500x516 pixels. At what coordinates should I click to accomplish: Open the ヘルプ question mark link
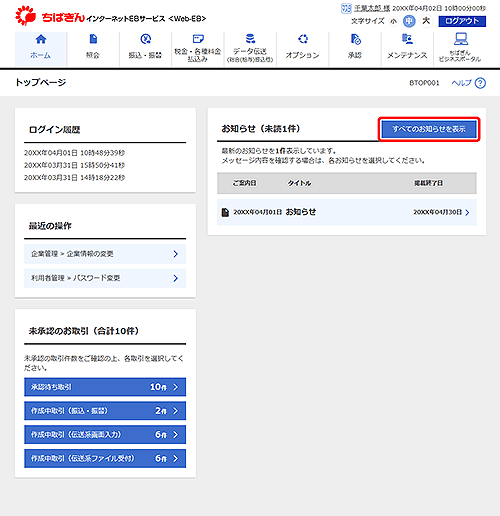[x=468, y=83]
